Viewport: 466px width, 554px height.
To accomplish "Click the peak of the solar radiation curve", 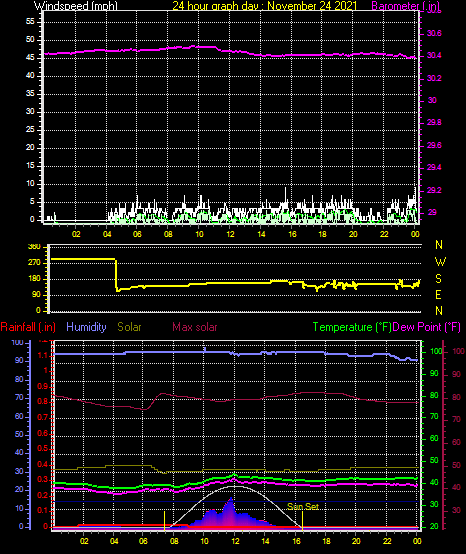I will point(231,498).
